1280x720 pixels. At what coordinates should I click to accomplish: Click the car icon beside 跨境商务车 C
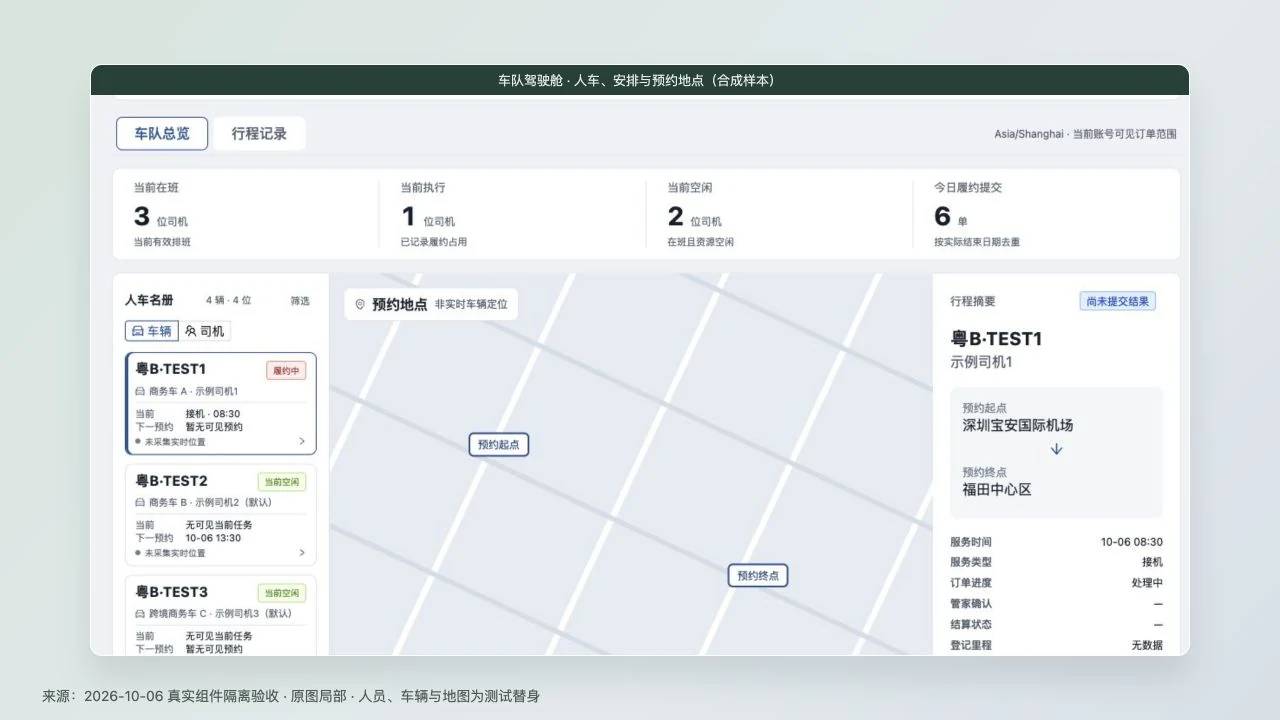pos(140,613)
